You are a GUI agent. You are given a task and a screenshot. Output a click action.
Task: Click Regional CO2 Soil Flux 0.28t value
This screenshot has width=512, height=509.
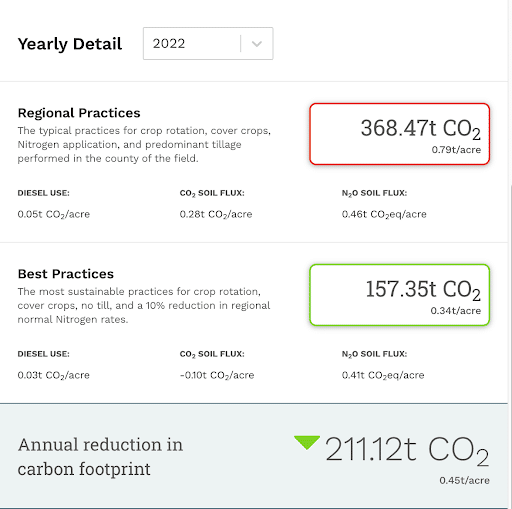pos(216,214)
